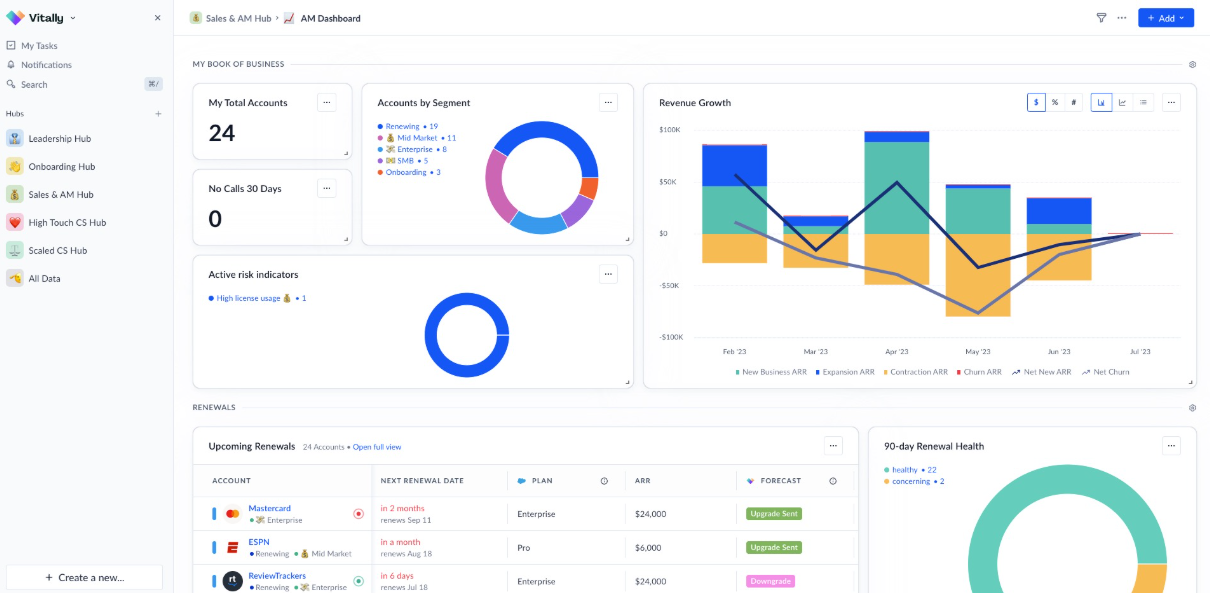Click High license usage risk indicator
The height and width of the screenshot is (593, 1210).
pyautogui.click(x=257, y=298)
